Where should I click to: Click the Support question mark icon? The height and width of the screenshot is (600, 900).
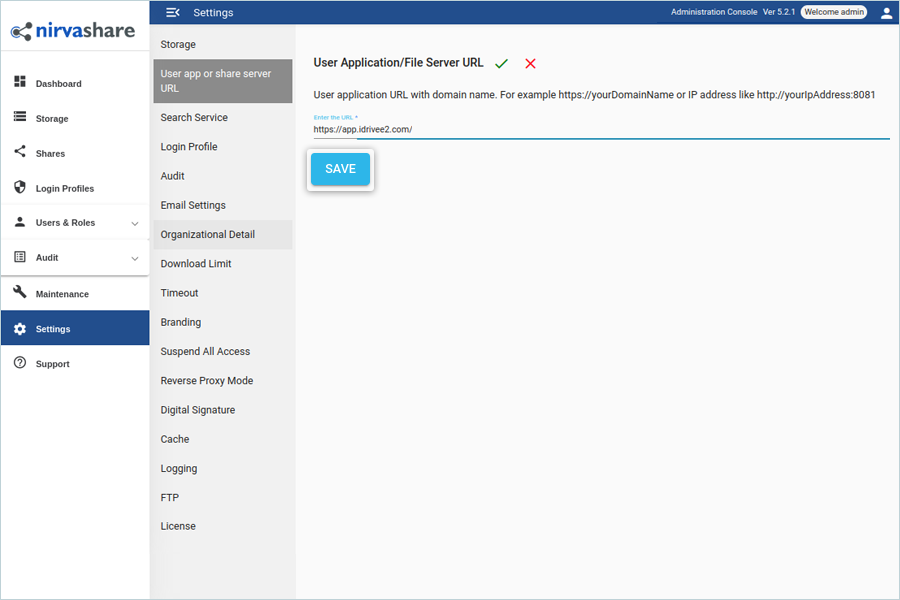pyautogui.click(x=20, y=362)
